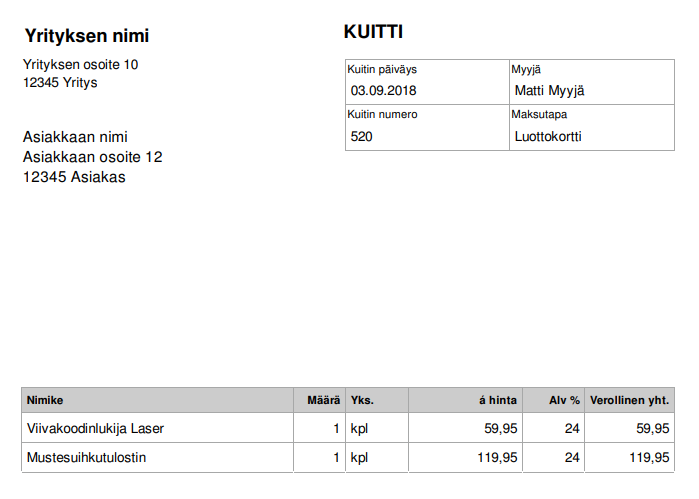The height and width of the screenshot is (499, 699).
Task: Click the 'Verollinen yht.' column header
Action: click(x=630, y=400)
